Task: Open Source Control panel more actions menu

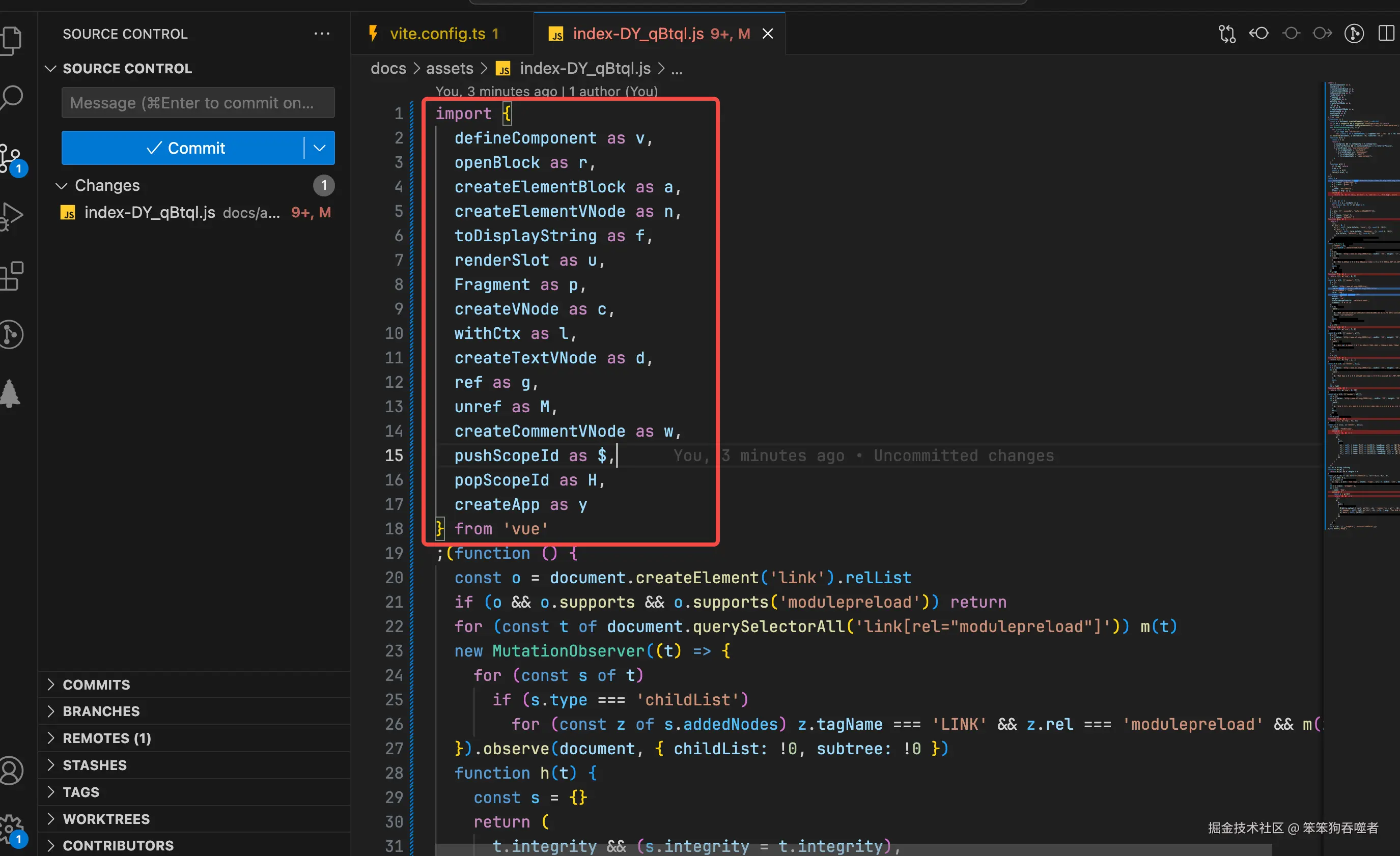Action: pyautogui.click(x=322, y=34)
